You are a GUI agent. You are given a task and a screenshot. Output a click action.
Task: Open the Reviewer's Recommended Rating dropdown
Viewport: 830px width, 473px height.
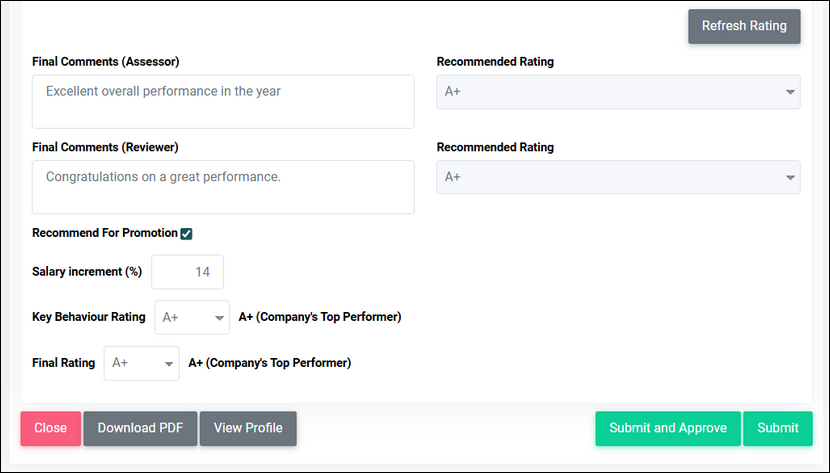[x=618, y=177]
